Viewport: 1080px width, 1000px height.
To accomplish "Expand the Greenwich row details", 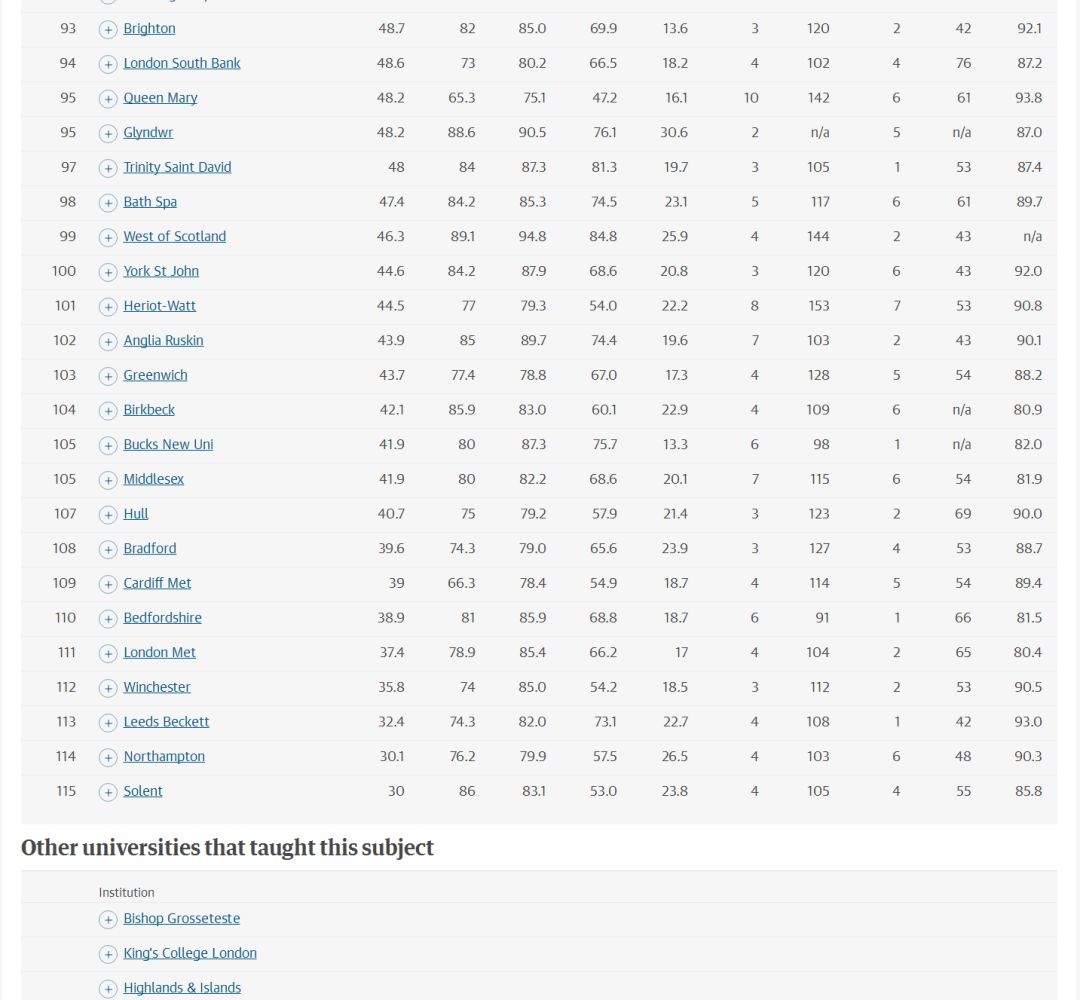I will [107, 376].
